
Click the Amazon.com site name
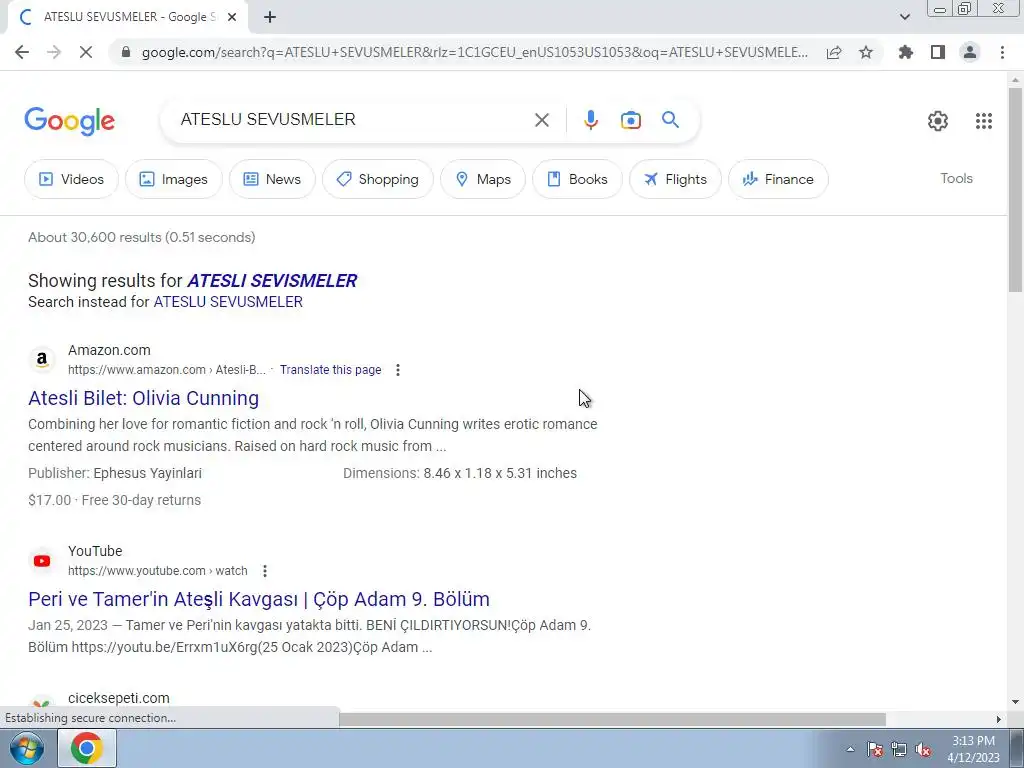pos(109,350)
